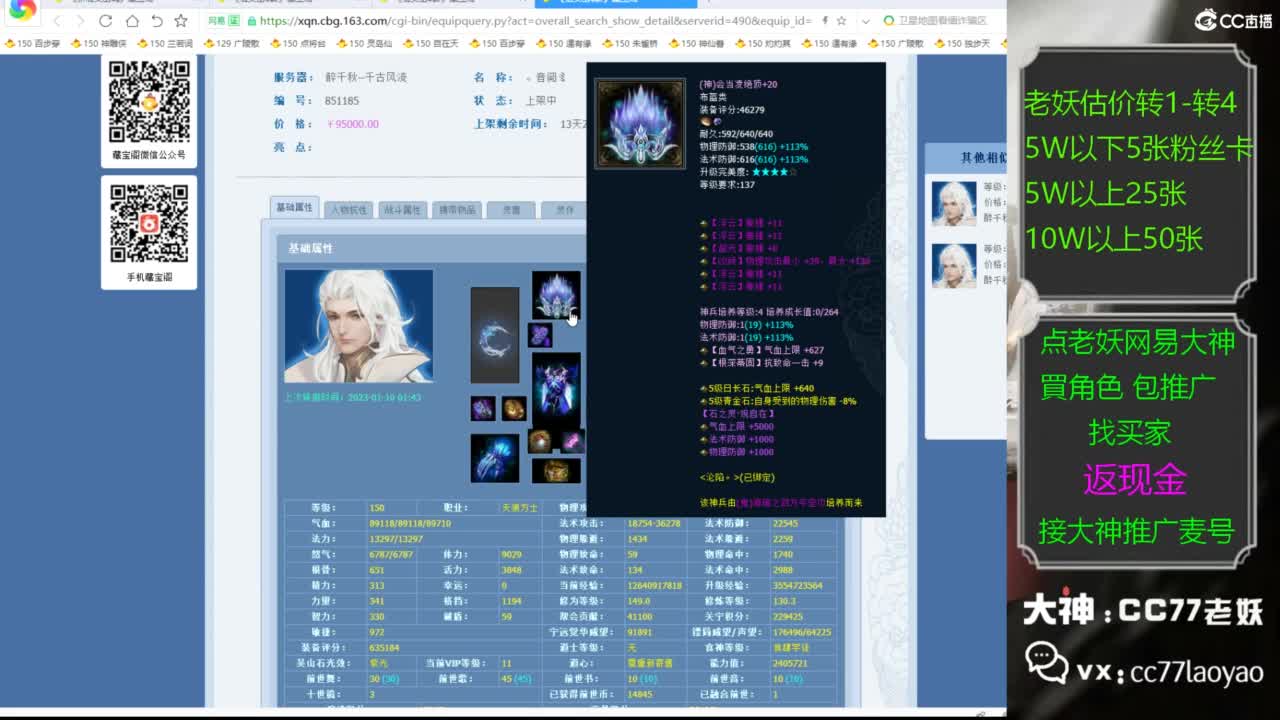Viewport: 1280px width, 720px height.
Task: Open the first similar-character avatar in 其他相似
Action: click(x=954, y=204)
